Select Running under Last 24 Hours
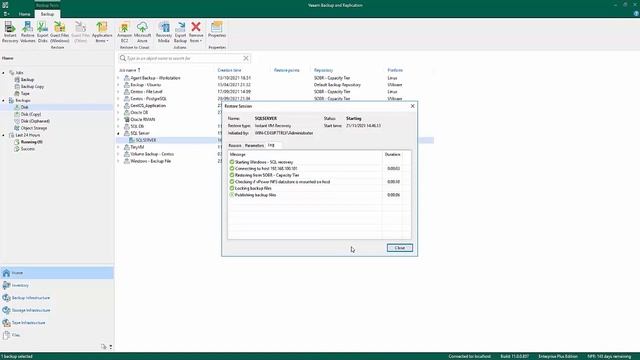Screen dimensions: 640x360 coord(31,142)
